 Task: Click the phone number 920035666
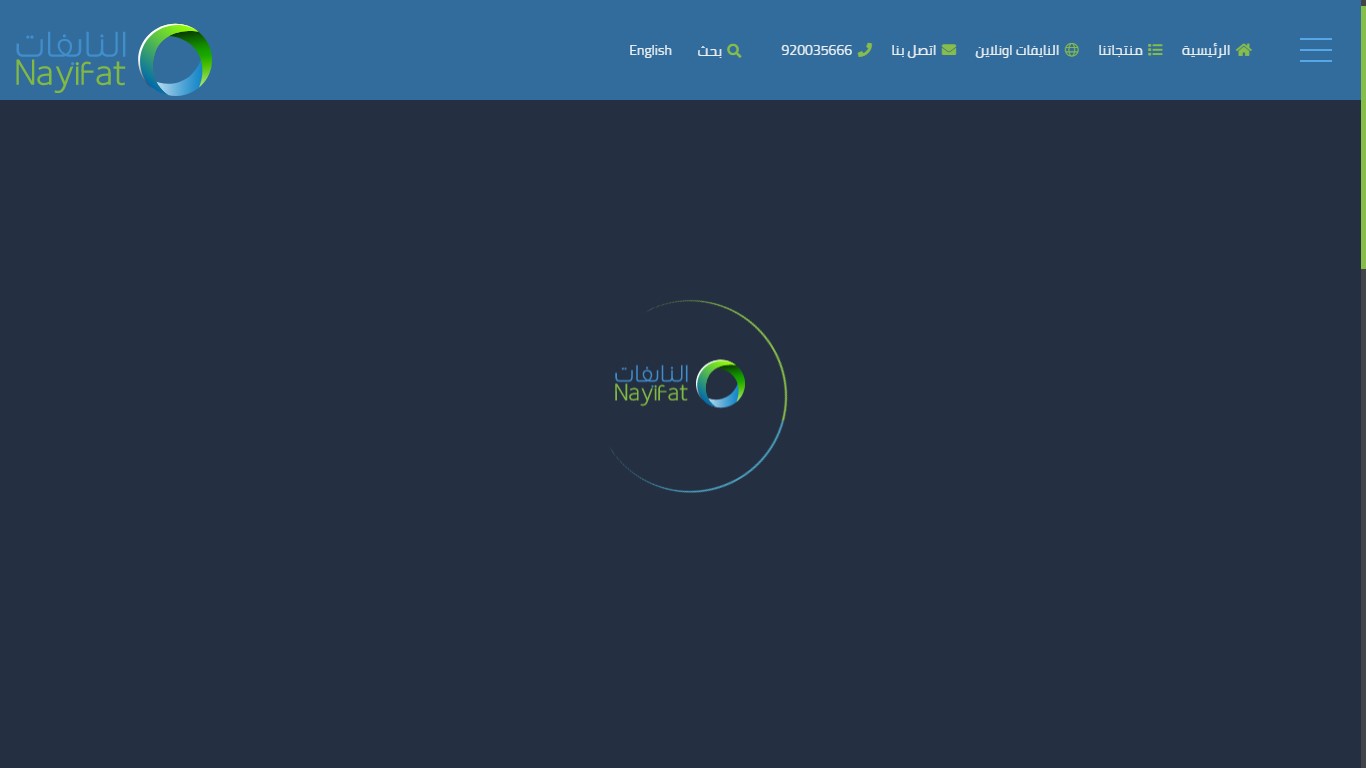(x=816, y=50)
